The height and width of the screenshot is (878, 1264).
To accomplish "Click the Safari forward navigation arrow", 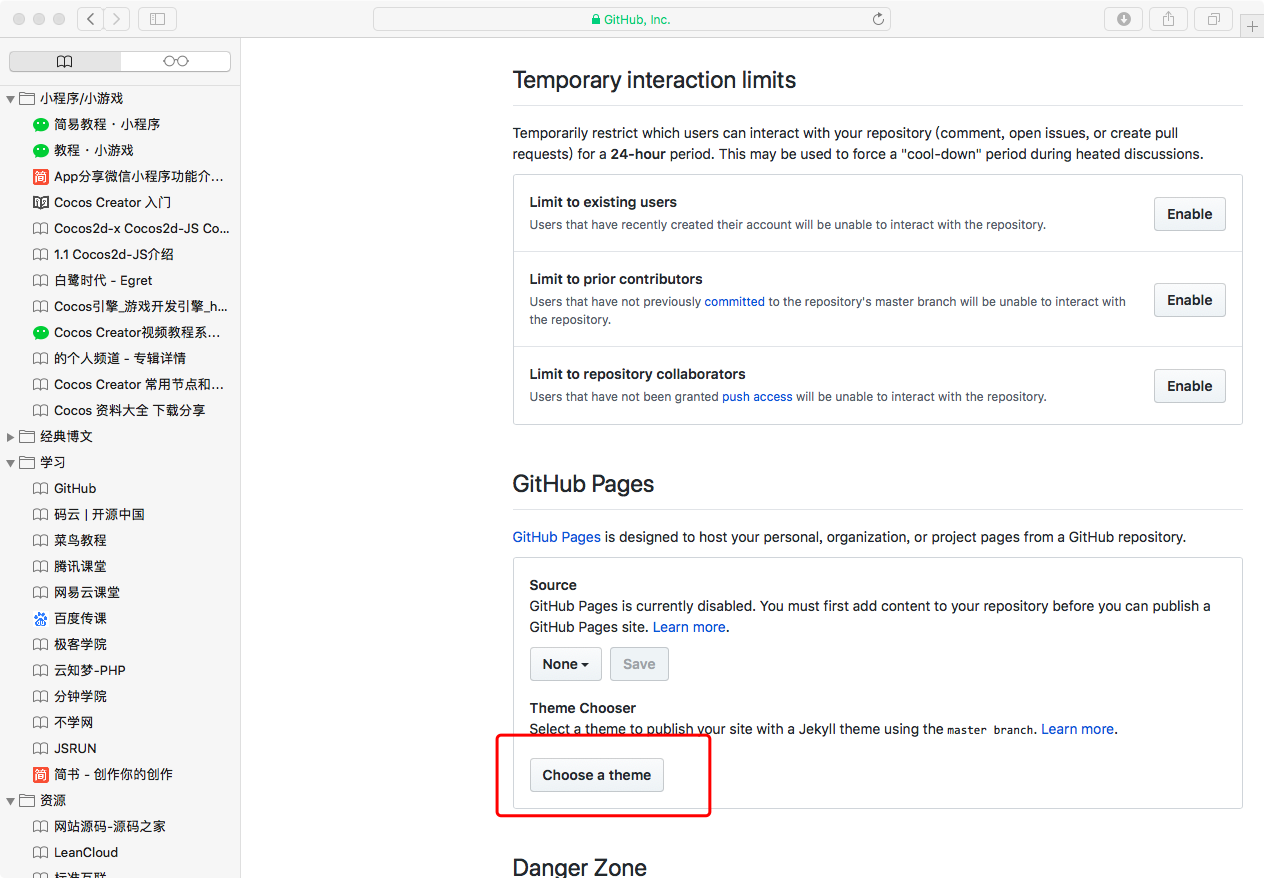I will (x=117, y=19).
